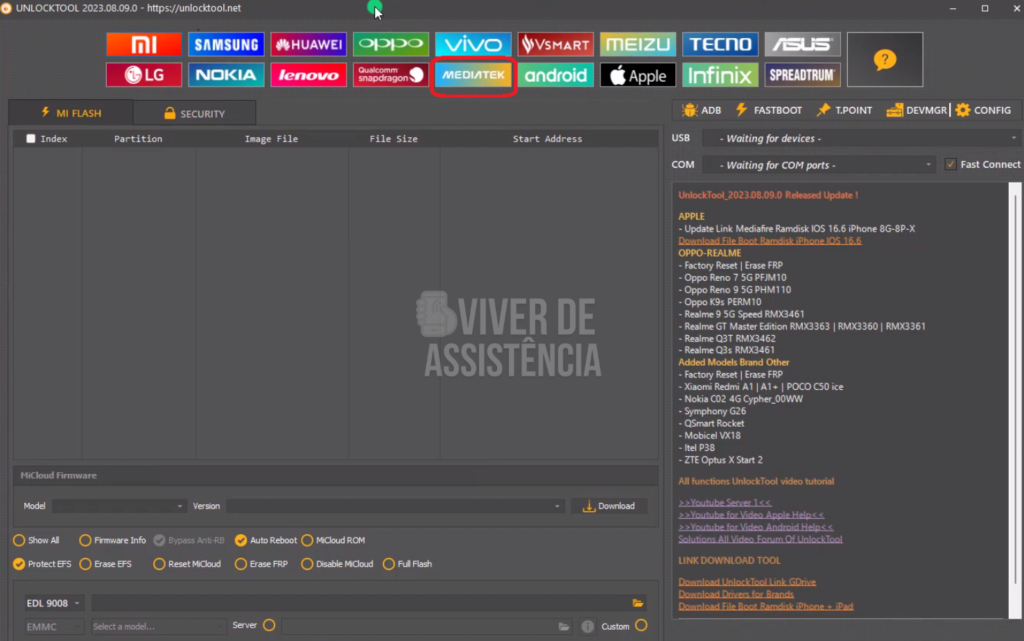Open the CONFIG settings
This screenshot has height=641, width=1024.
coord(984,110)
